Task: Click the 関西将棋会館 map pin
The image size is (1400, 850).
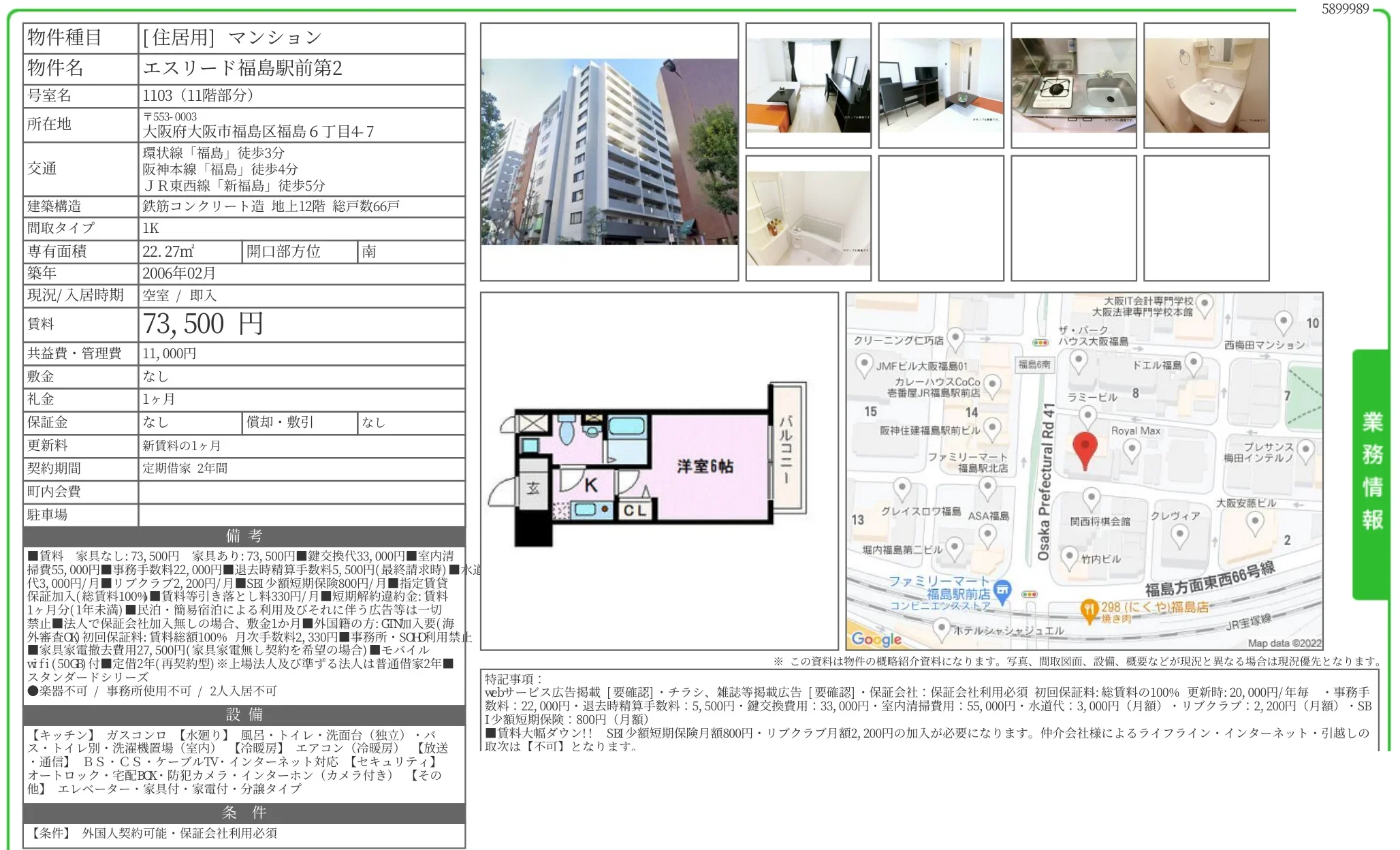Action: tap(1091, 498)
